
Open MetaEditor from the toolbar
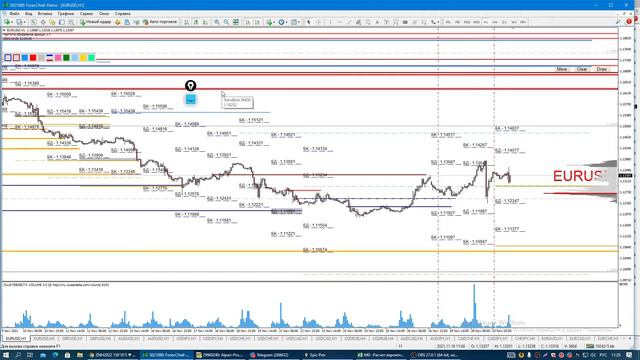click(x=118, y=22)
